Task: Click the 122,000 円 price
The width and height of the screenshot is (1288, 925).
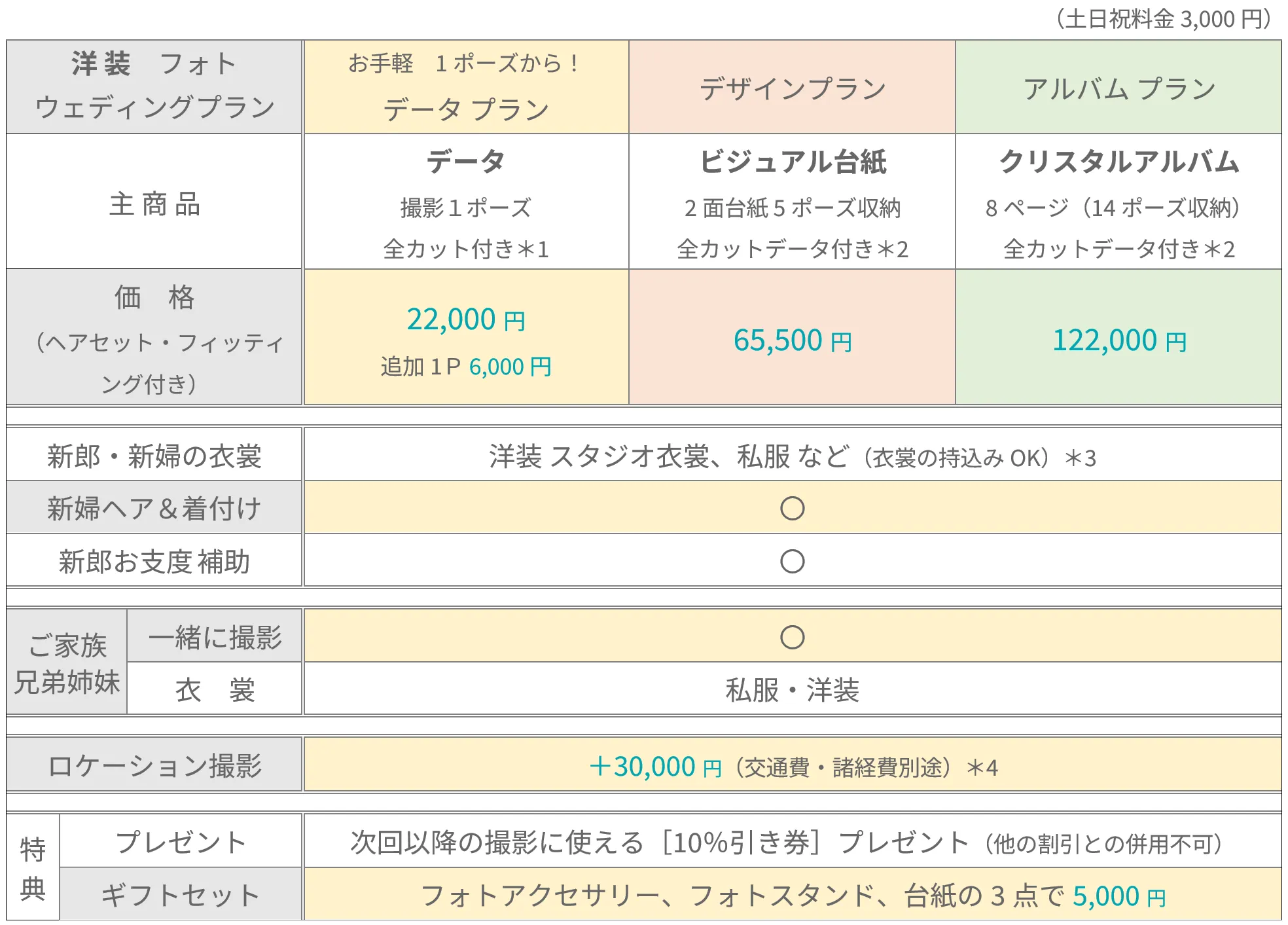Action: tap(1118, 340)
